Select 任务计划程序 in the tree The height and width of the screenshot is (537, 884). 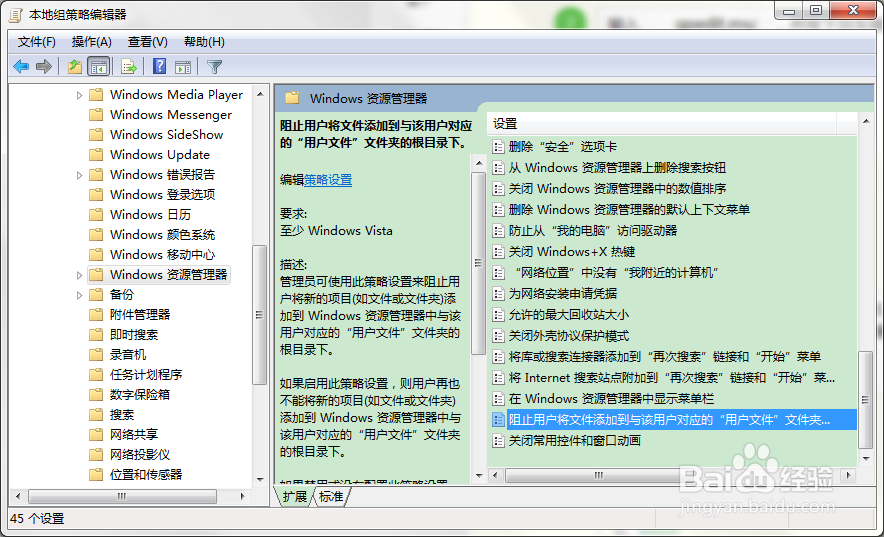(146, 375)
